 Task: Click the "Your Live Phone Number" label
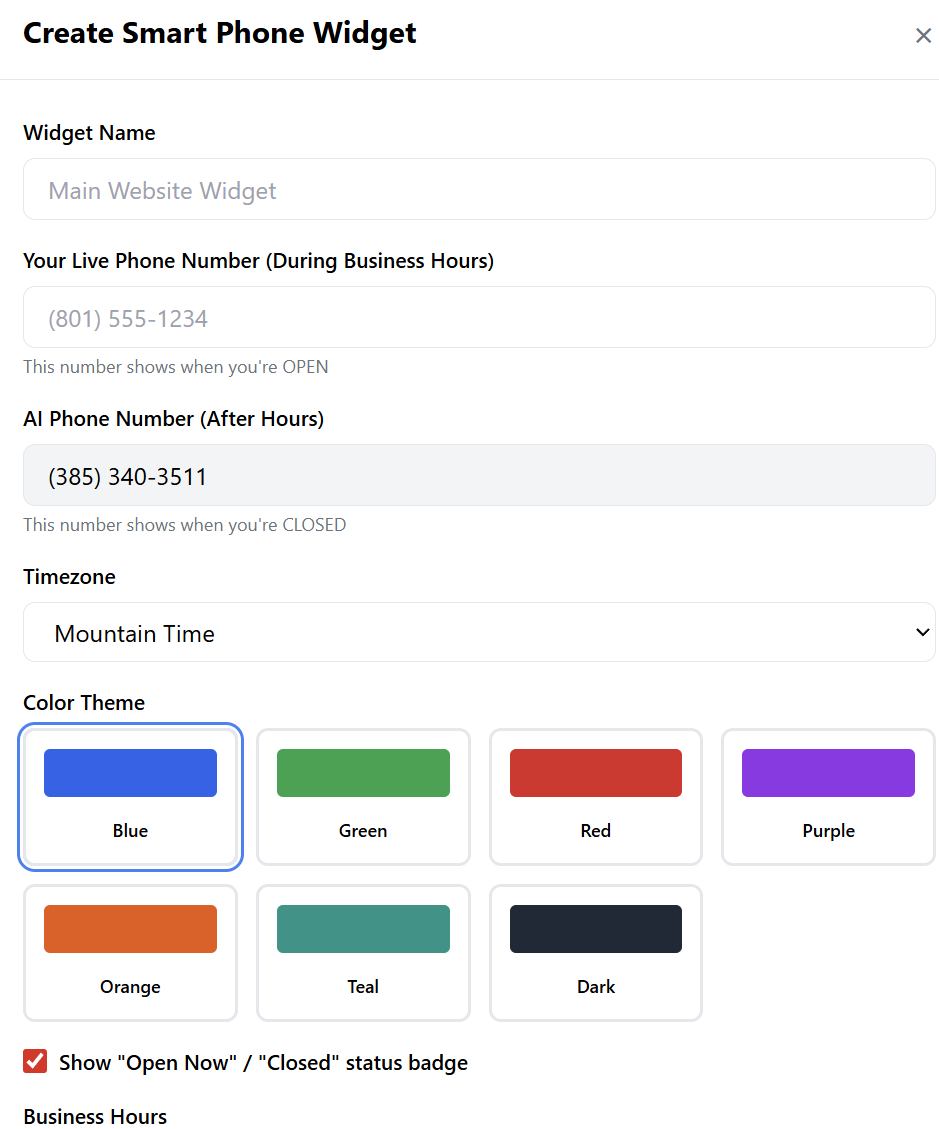[x=258, y=261]
